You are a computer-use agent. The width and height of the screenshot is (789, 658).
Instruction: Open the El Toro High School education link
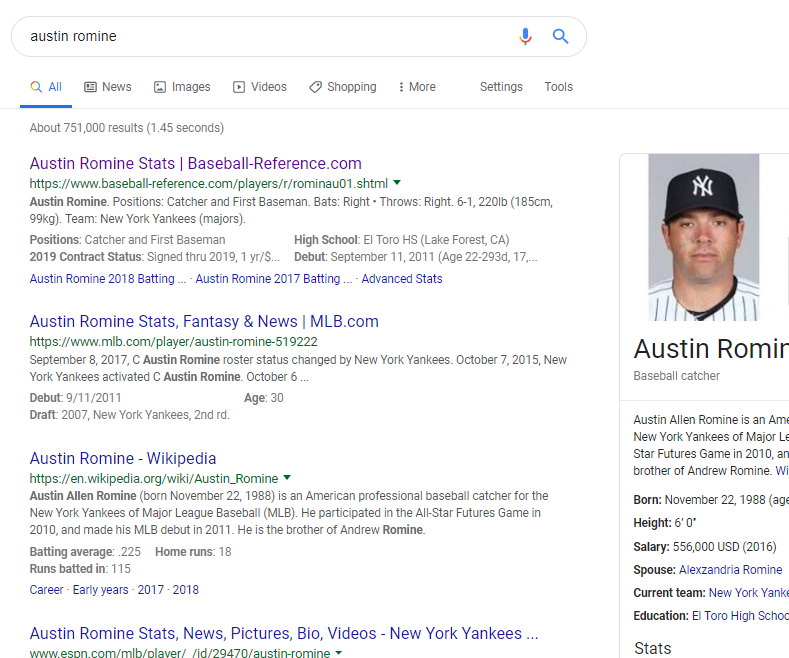[740, 616]
